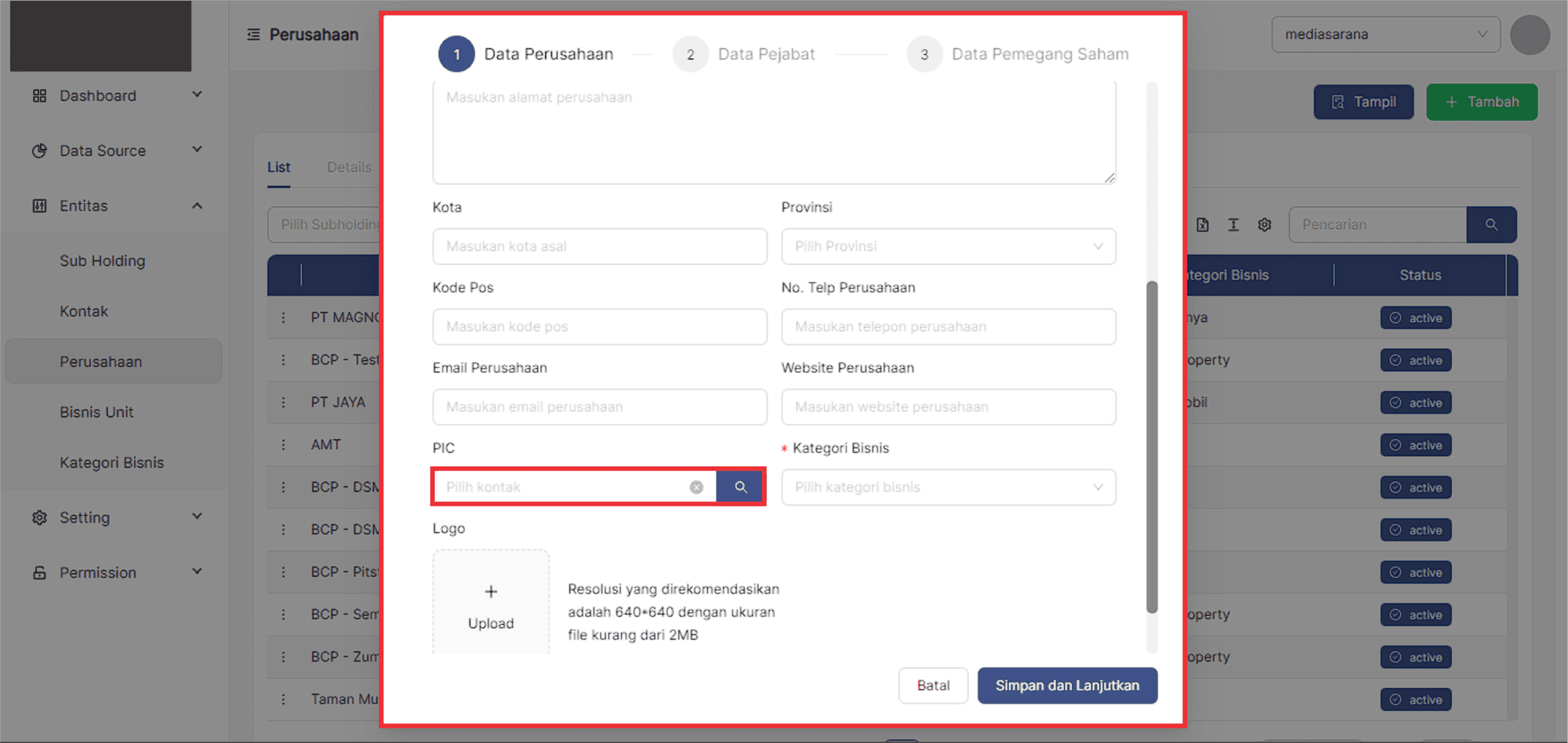Switch to the Details tab
Viewport: 1568px width, 743px height.
coord(349,167)
